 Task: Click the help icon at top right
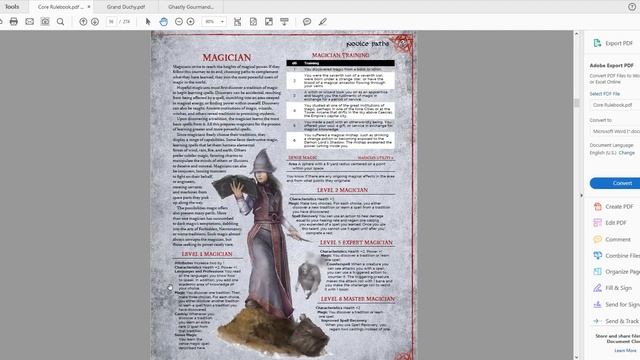coord(632,7)
